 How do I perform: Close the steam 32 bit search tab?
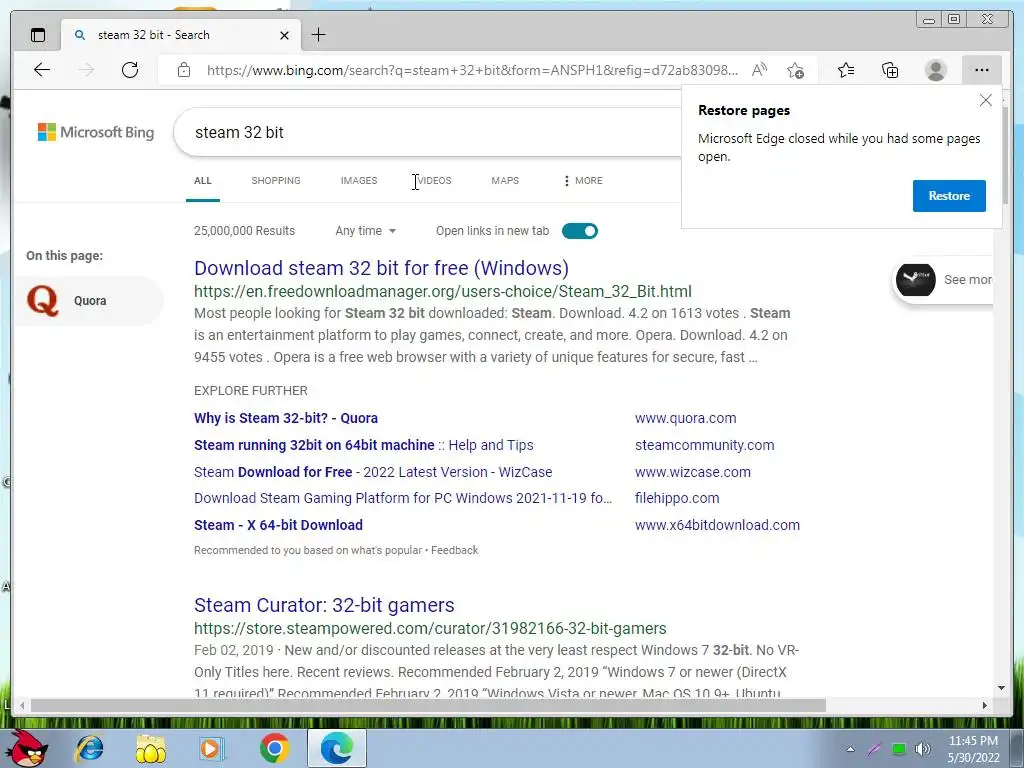pyautogui.click(x=284, y=35)
